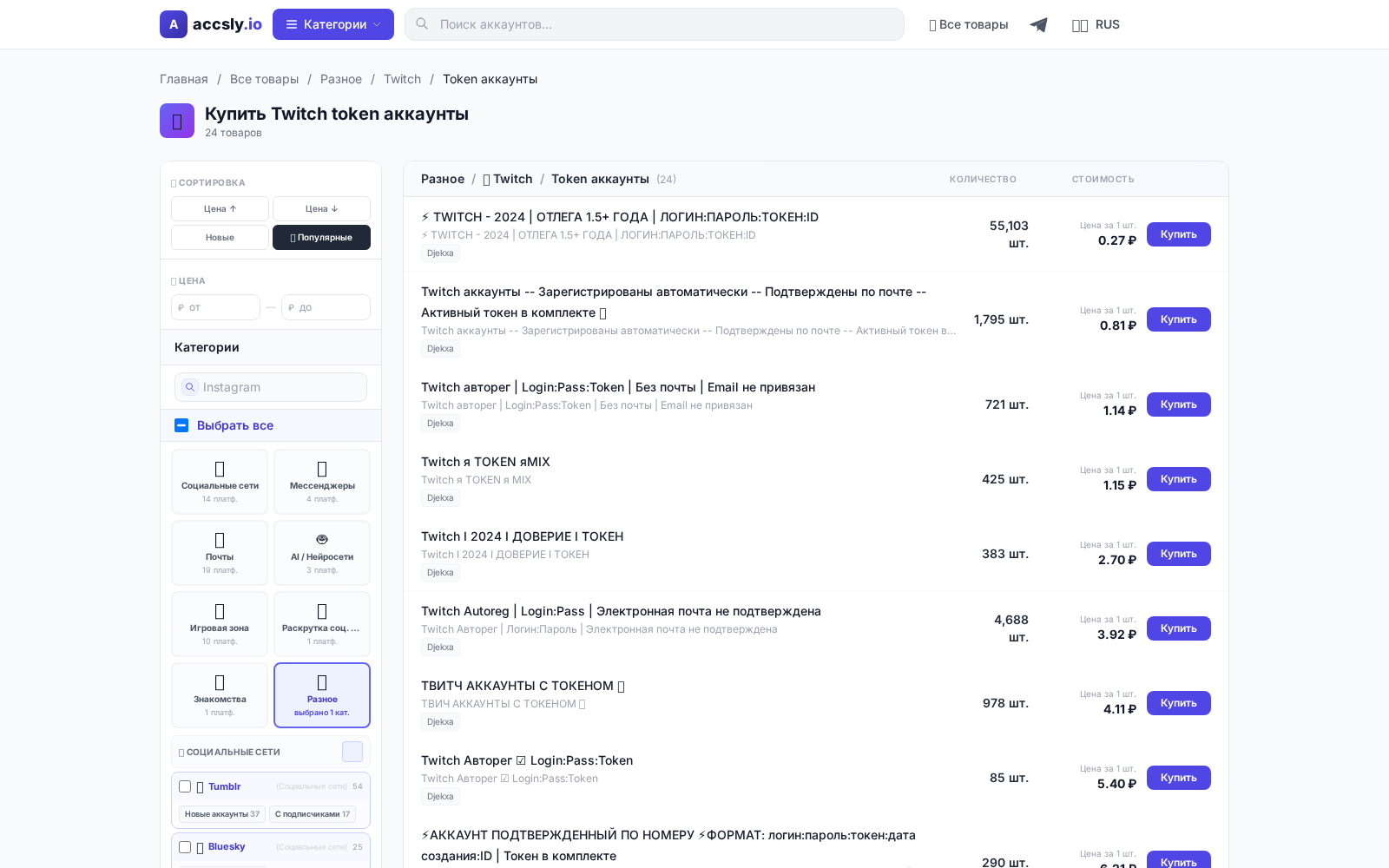Buy Twitch аккаунты item priced 0.81 ₽
The width and height of the screenshot is (1389, 868).
(1179, 319)
